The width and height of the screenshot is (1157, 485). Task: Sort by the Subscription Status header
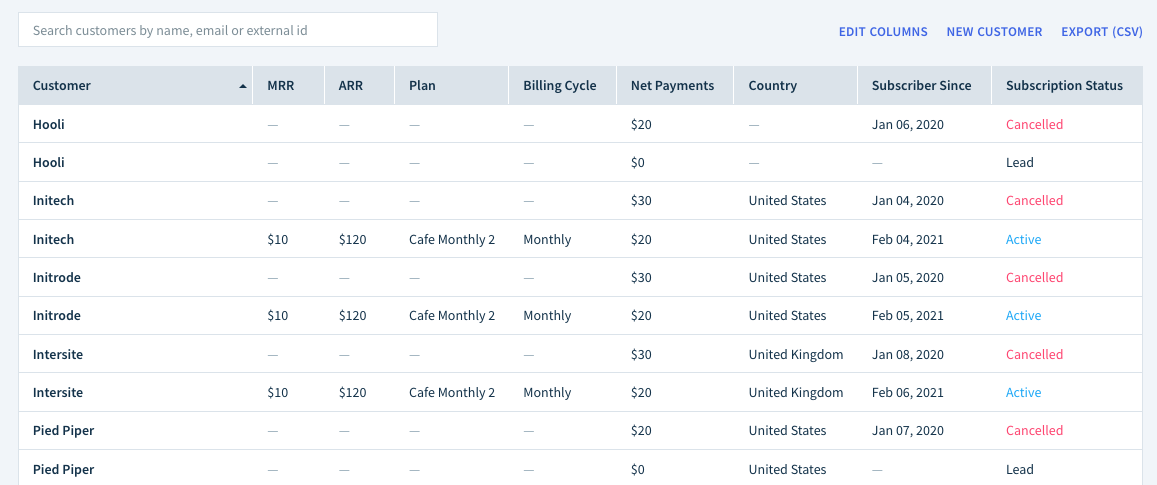pyautogui.click(x=1064, y=86)
